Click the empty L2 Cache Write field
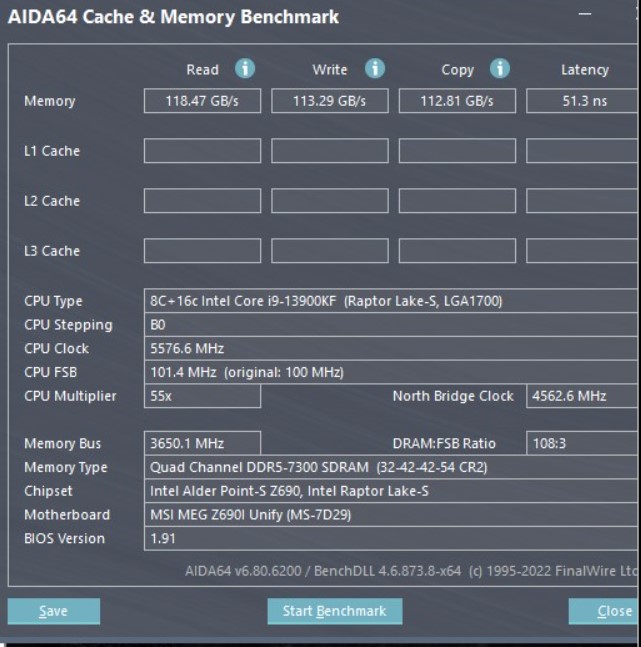 [x=330, y=201]
